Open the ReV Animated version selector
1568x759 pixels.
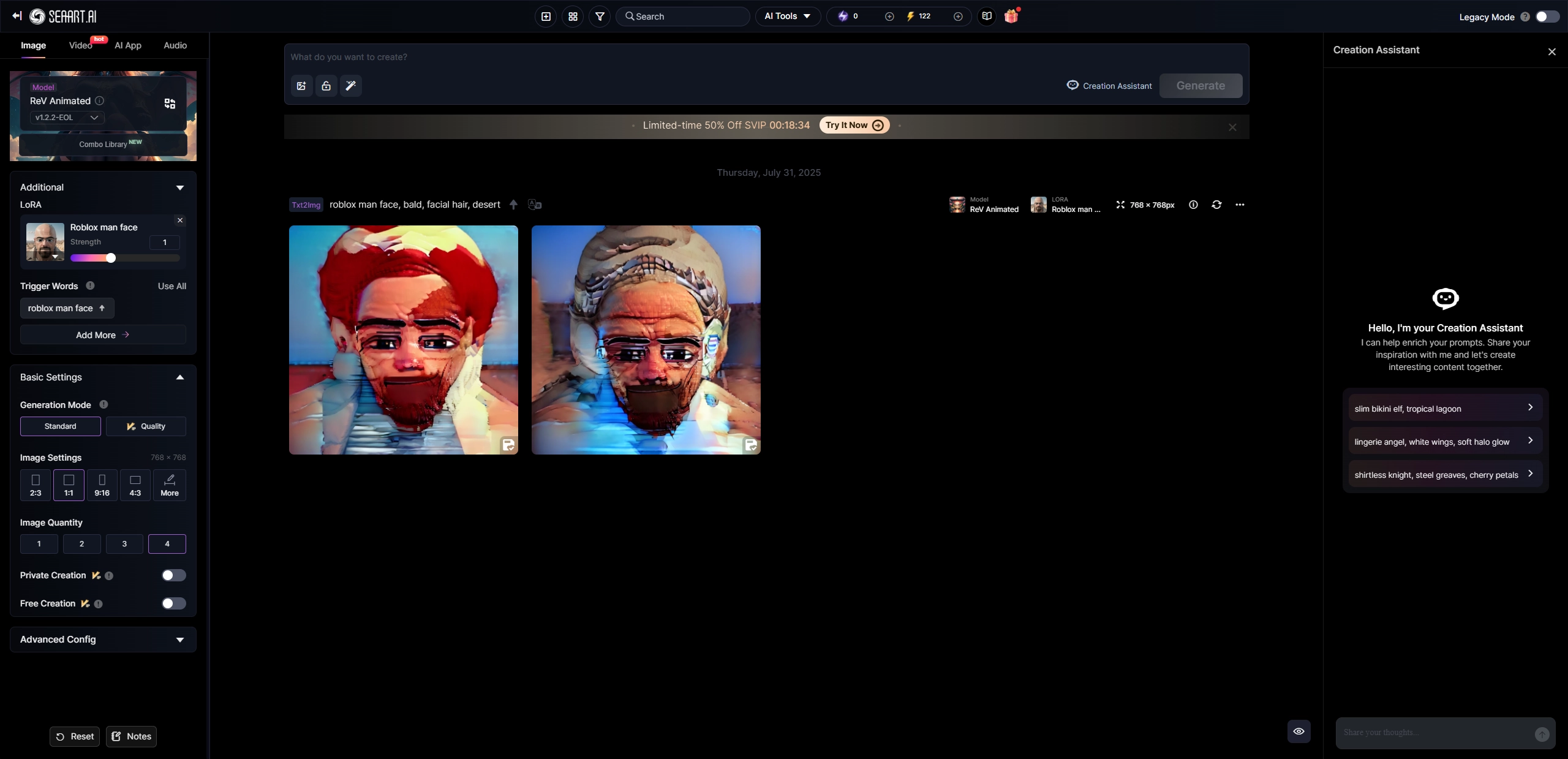[66, 118]
